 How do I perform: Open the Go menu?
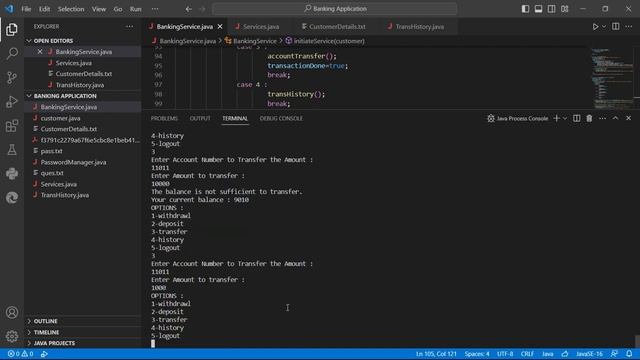(118, 9)
